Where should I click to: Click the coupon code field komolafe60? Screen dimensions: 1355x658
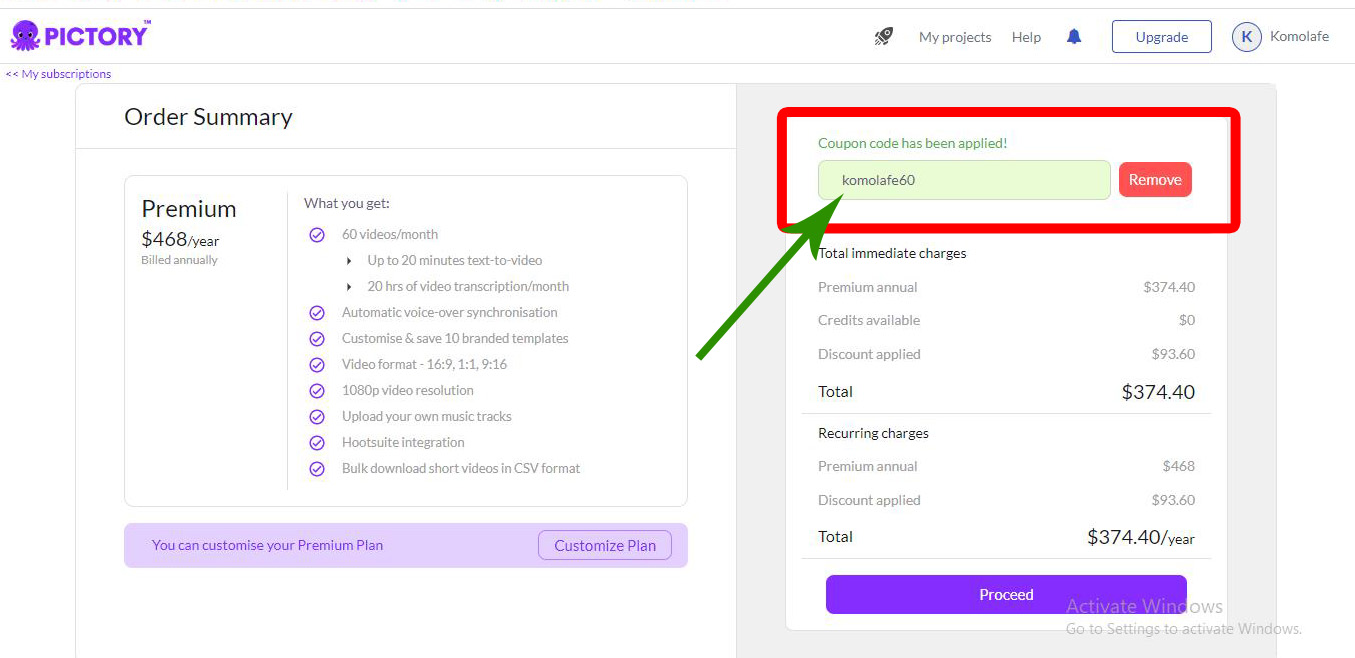(964, 180)
